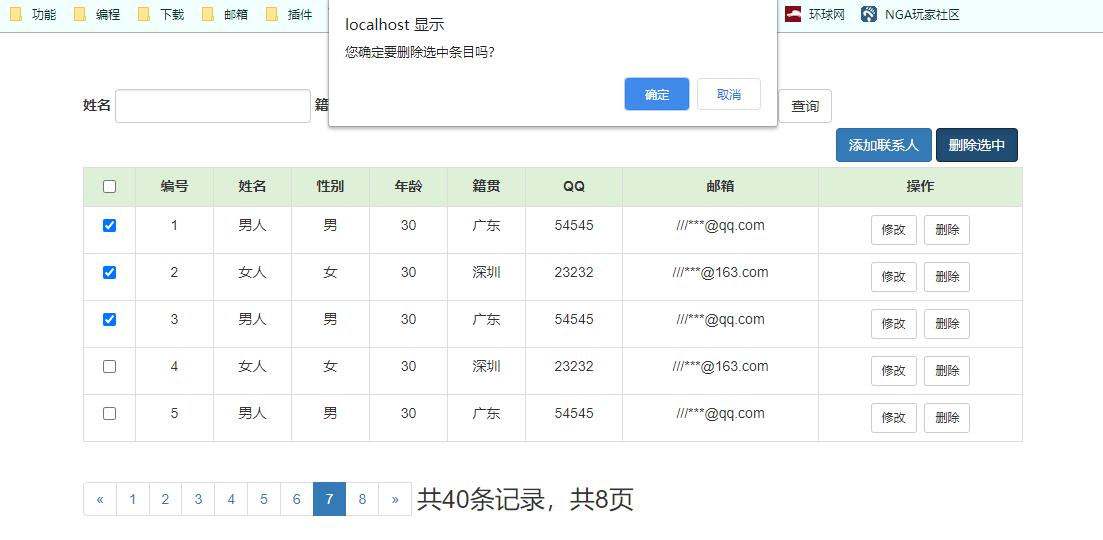This screenshot has height=540, width=1103.
Task: Go to pagination page 2
Action: (165, 499)
